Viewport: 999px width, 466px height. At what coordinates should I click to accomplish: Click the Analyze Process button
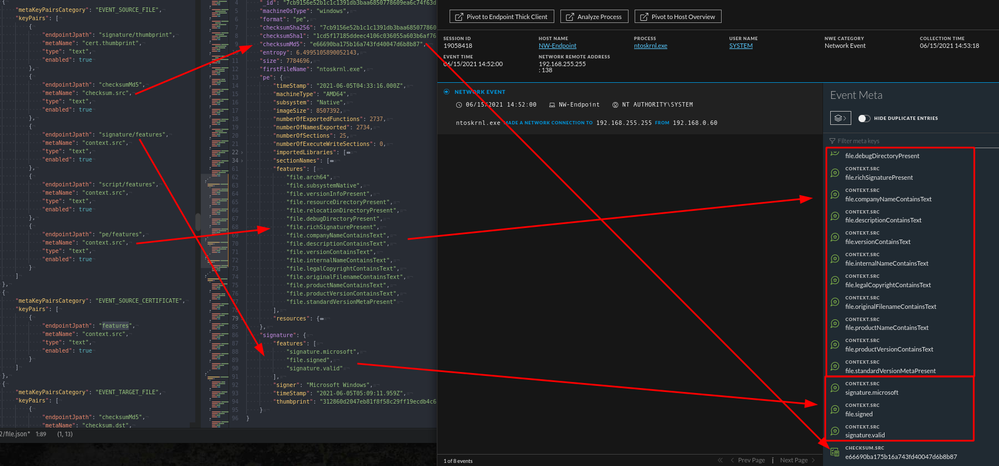pos(597,17)
